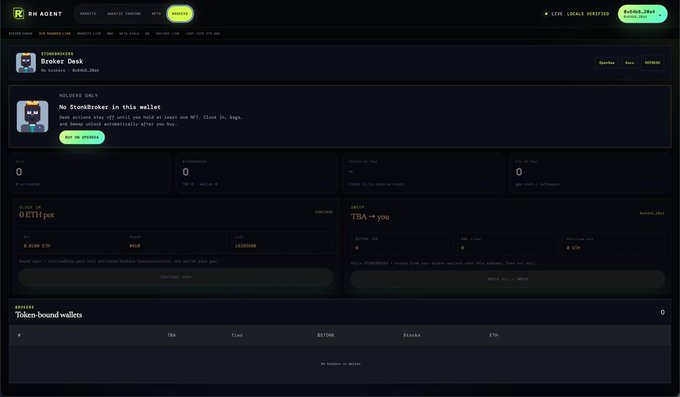
Task: Click the Refresh button
Action: (x=652, y=63)
